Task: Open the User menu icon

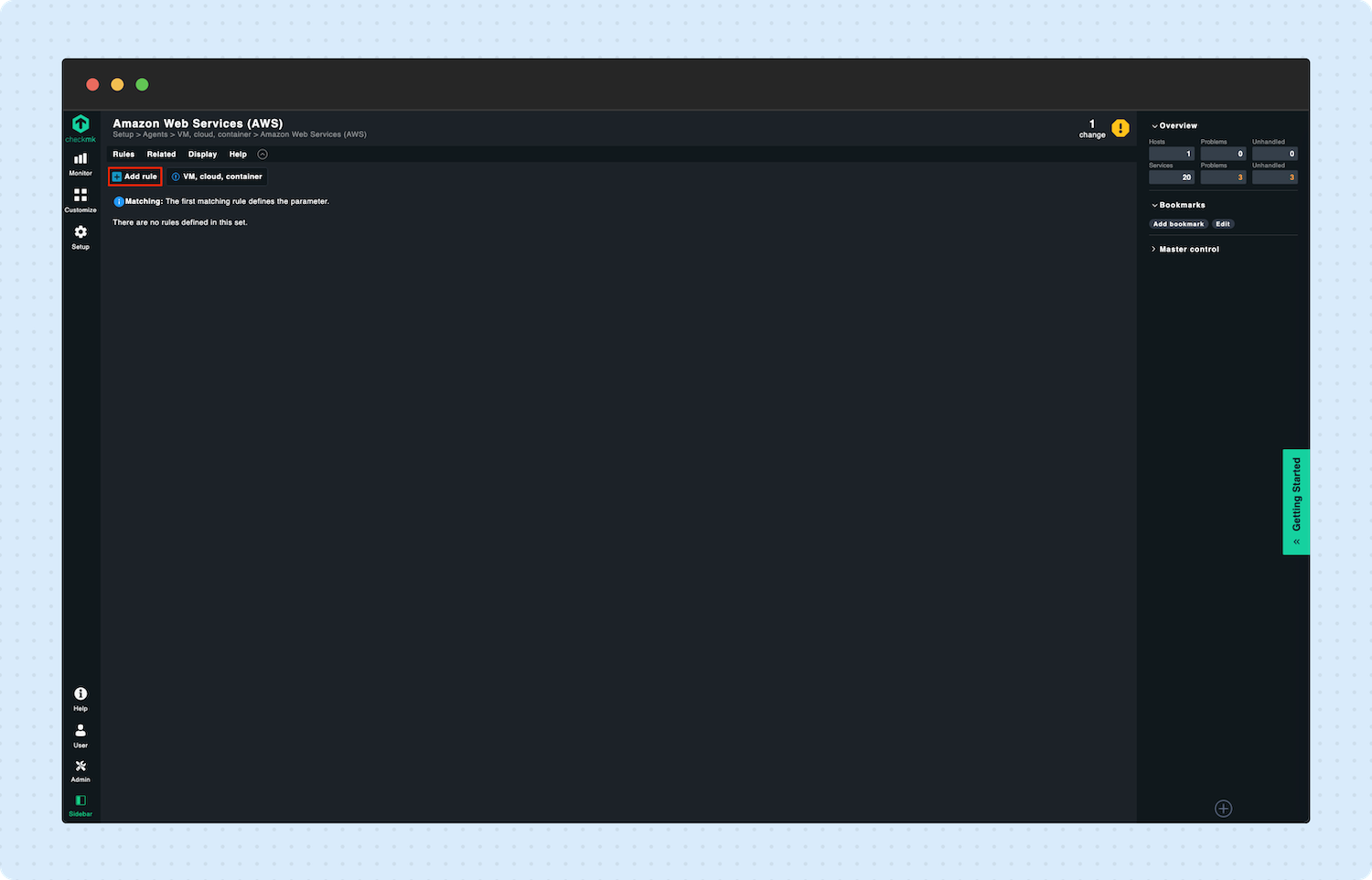Action: coord(80,735)
